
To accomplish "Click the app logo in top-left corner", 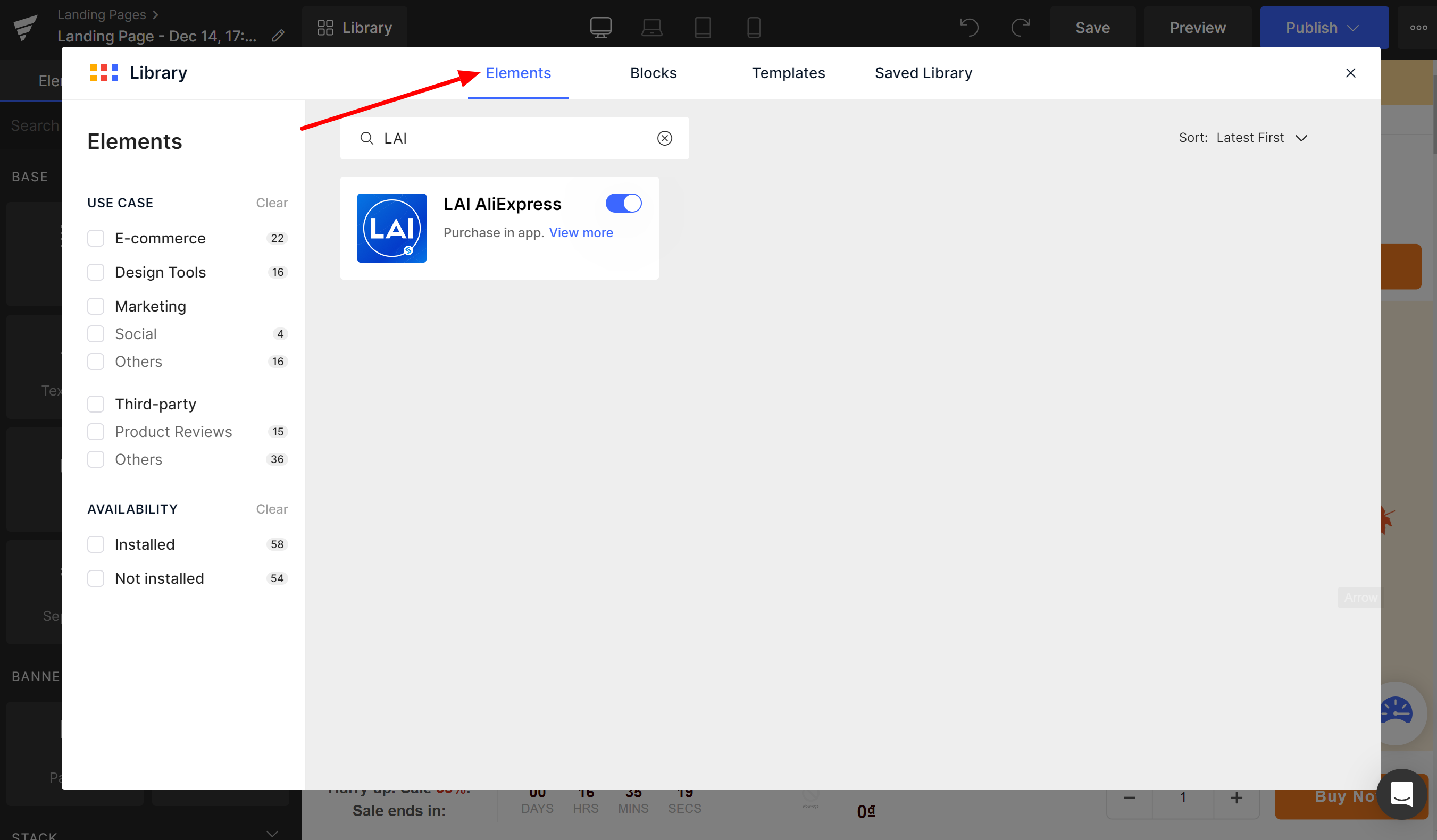I will (25, 27).
